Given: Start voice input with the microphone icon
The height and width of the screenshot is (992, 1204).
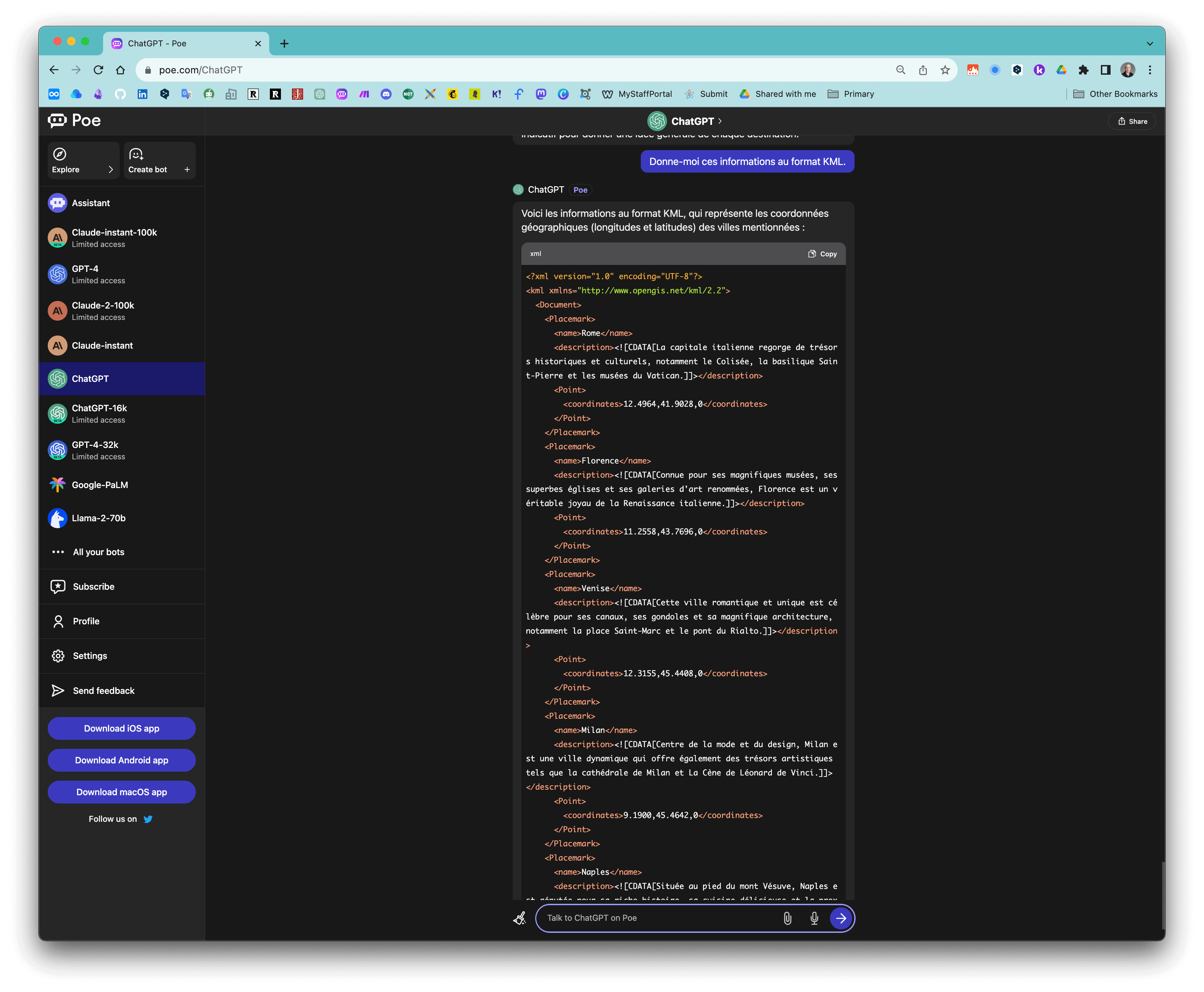Looking at the screenshot, I should click(814, 918).
